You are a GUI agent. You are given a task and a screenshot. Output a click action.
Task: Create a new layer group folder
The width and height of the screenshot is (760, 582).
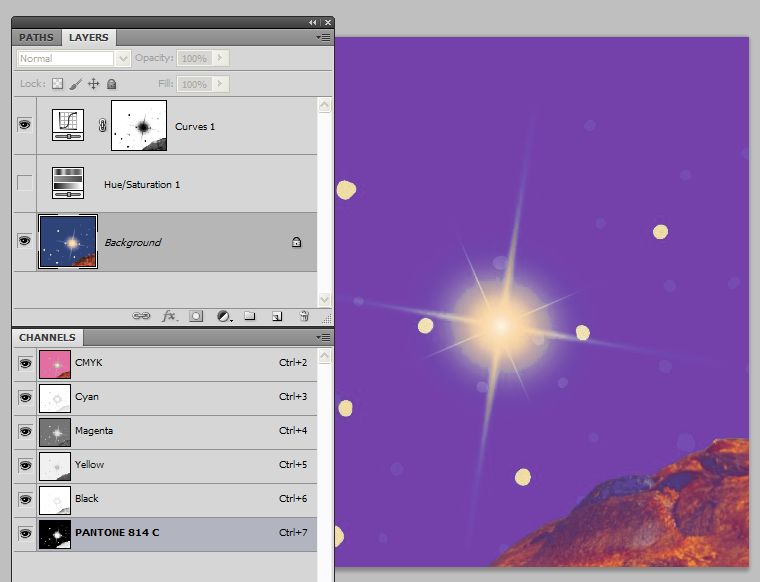pos(250,316)
